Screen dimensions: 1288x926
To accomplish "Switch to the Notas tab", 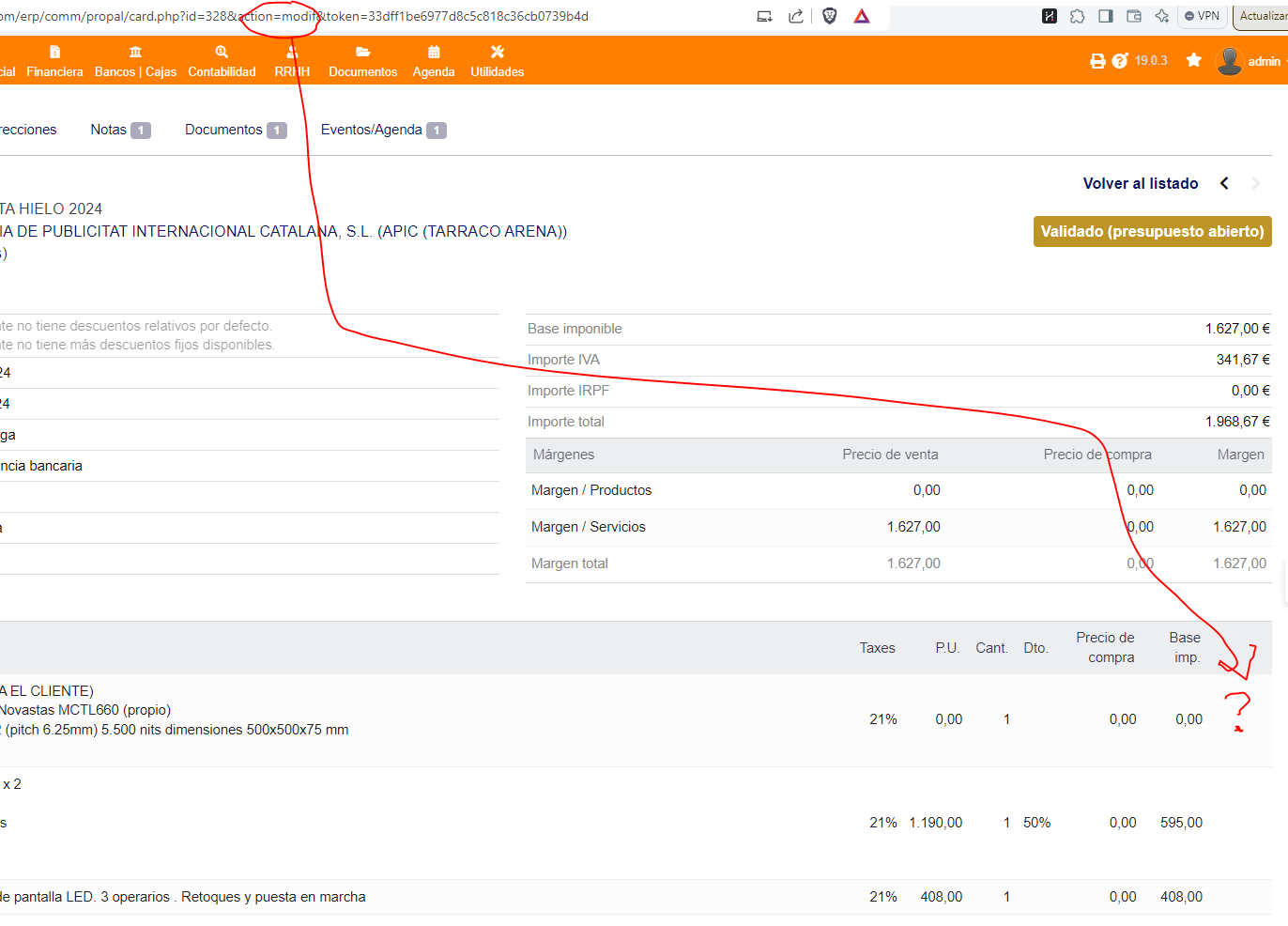I will coord(119,130).
